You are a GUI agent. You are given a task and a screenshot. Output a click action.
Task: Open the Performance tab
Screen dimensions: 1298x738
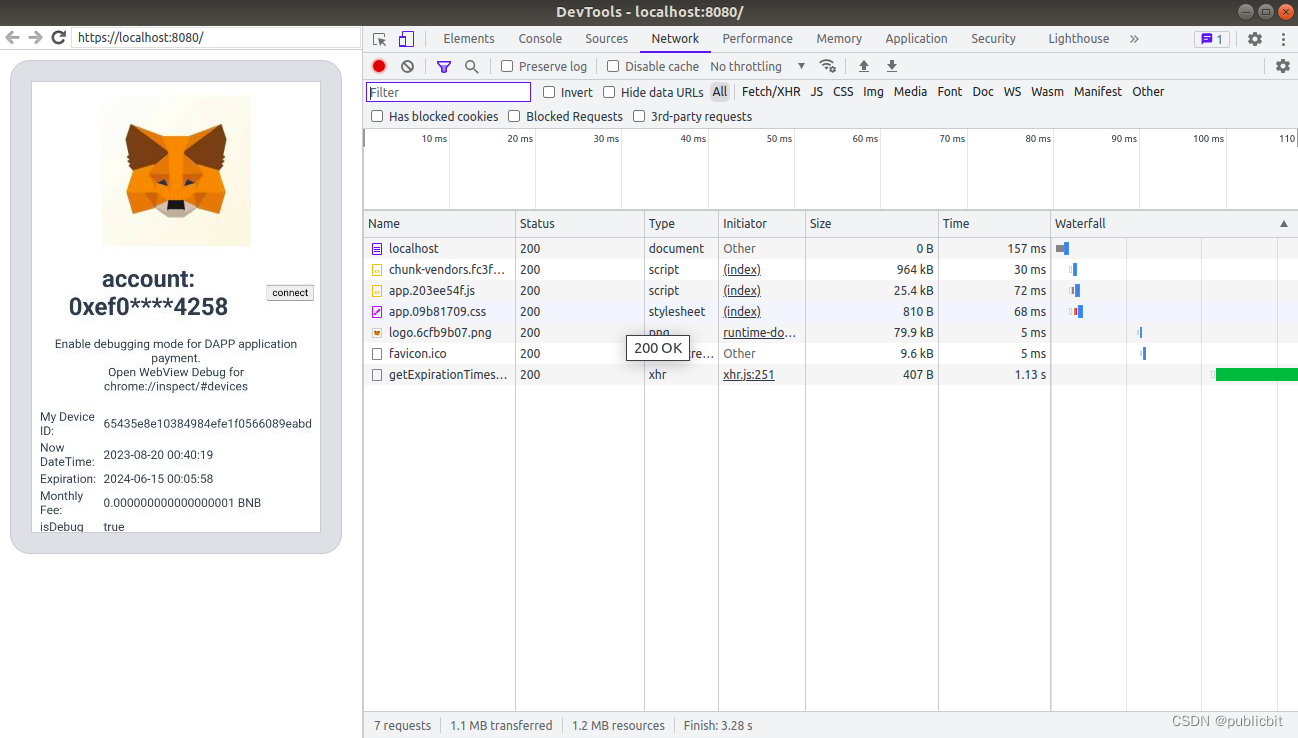(758, 39)
